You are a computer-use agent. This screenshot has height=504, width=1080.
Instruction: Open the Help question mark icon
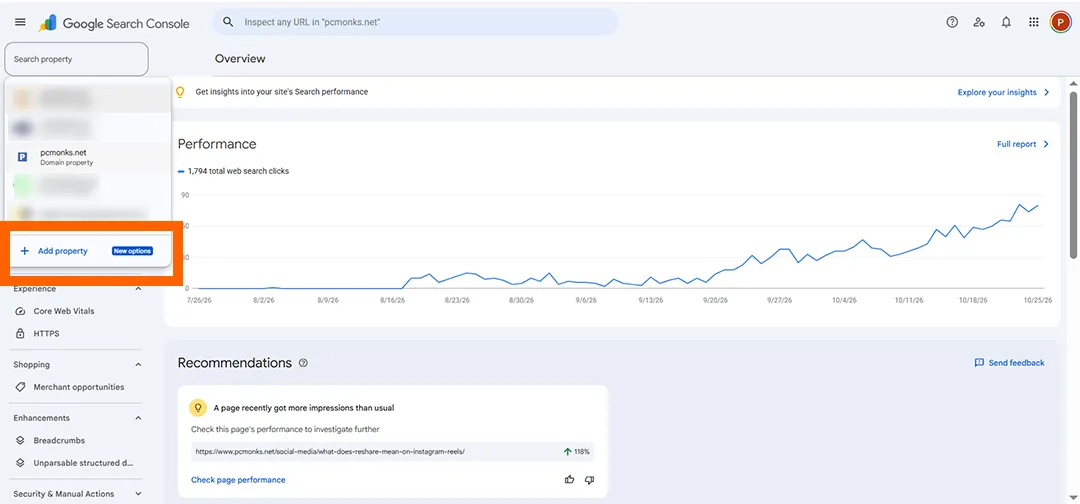pyautogui.click(x=952, y=22)
